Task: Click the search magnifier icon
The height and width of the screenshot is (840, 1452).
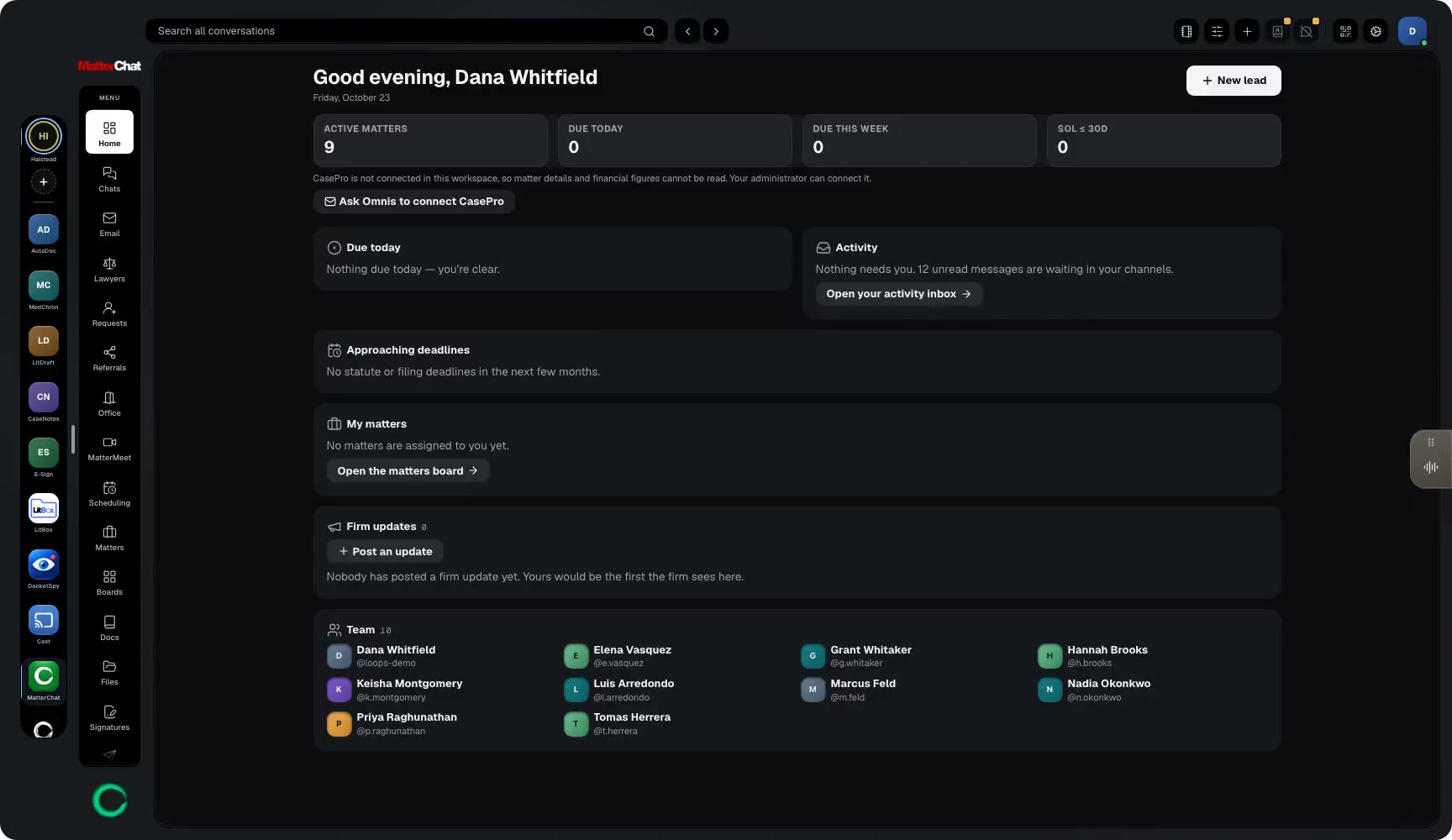Action: coord(649,31)
